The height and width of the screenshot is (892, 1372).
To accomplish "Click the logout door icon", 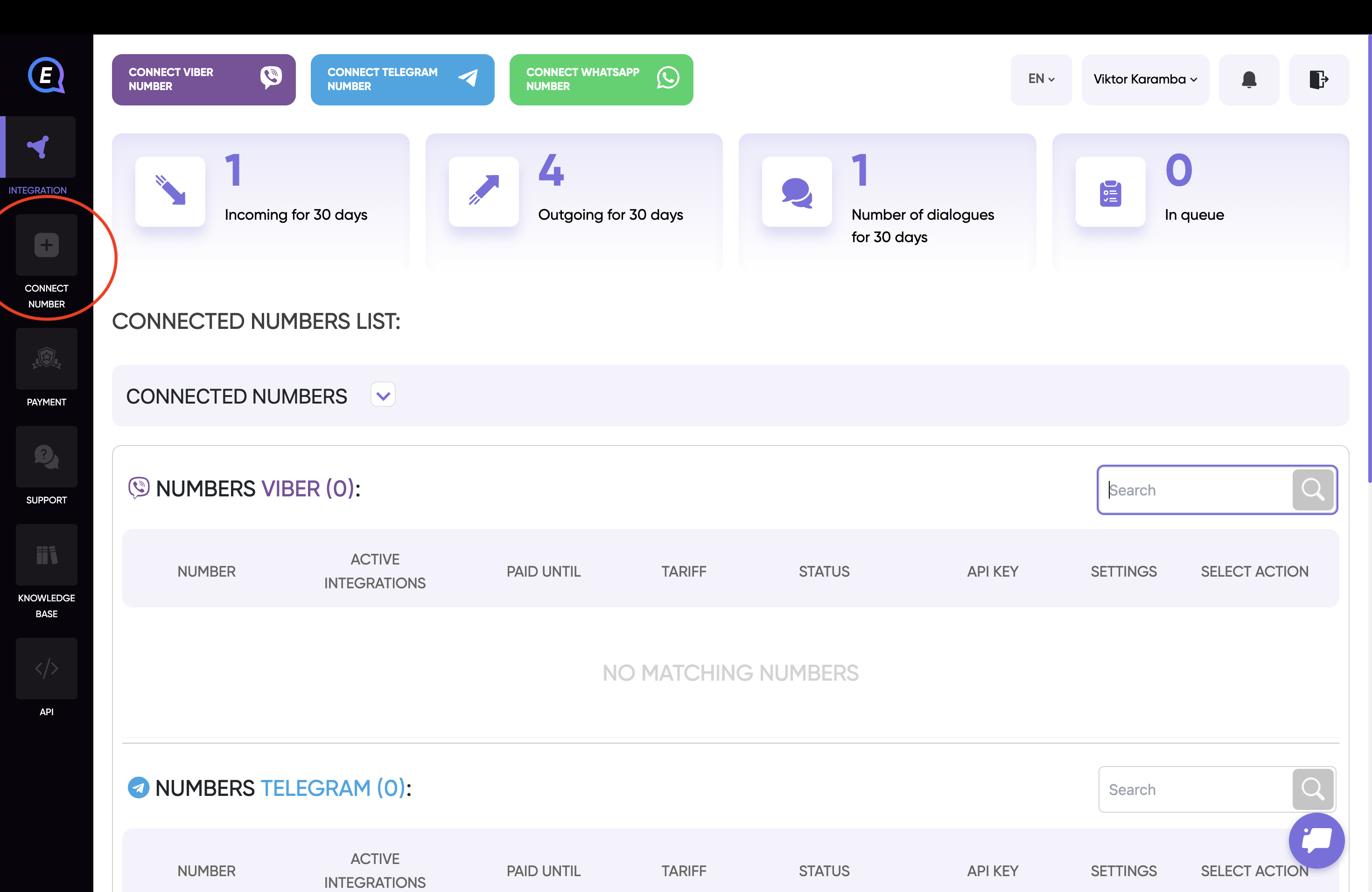I will (x=1318, y=79).
